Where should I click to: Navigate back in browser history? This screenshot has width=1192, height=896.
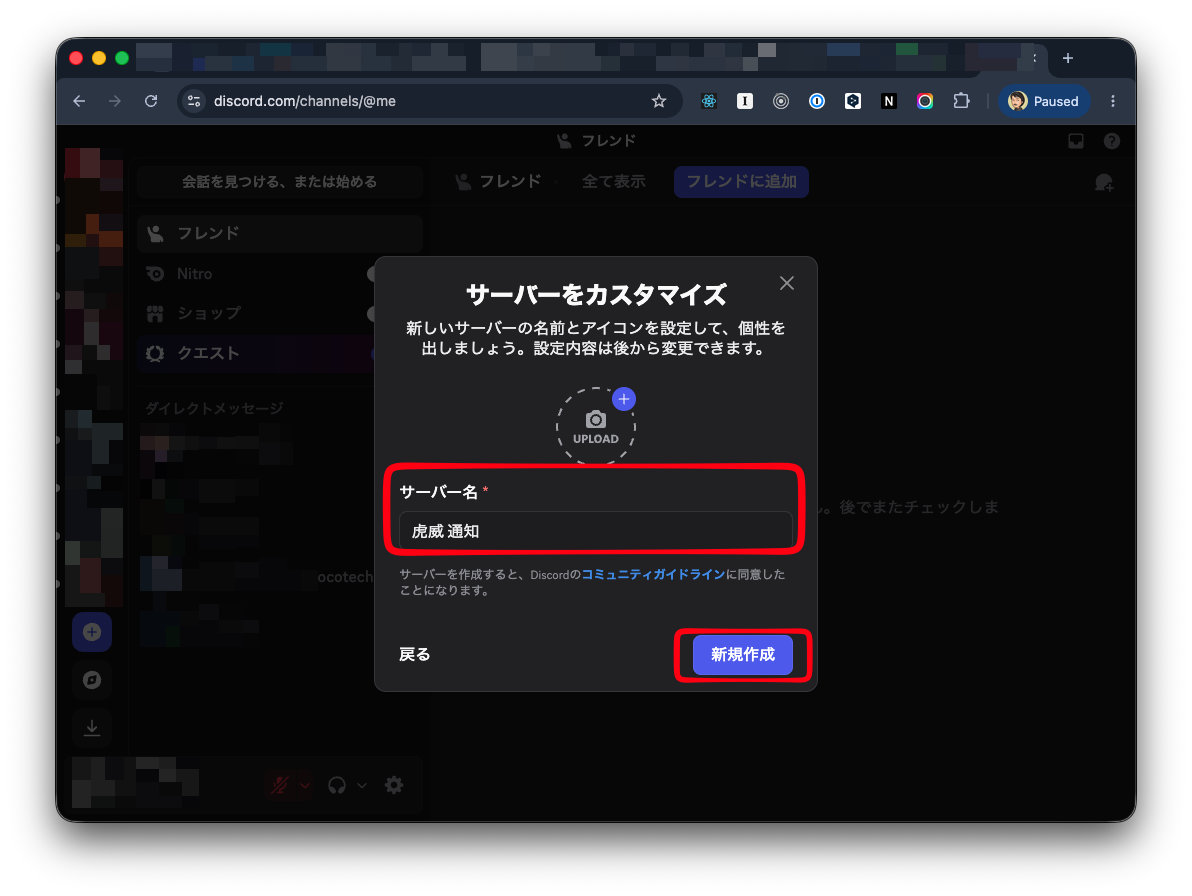tap(79, 101)
